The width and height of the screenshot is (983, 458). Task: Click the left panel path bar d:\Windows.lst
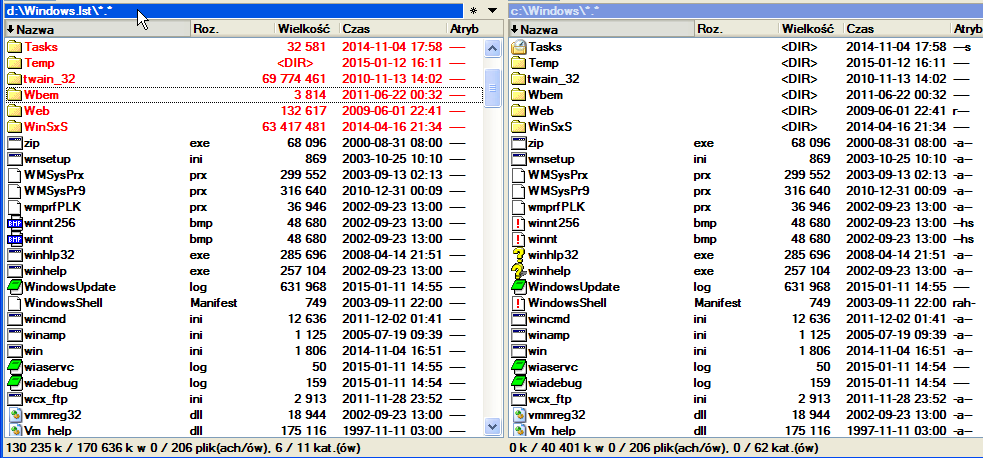click(233, 11)
